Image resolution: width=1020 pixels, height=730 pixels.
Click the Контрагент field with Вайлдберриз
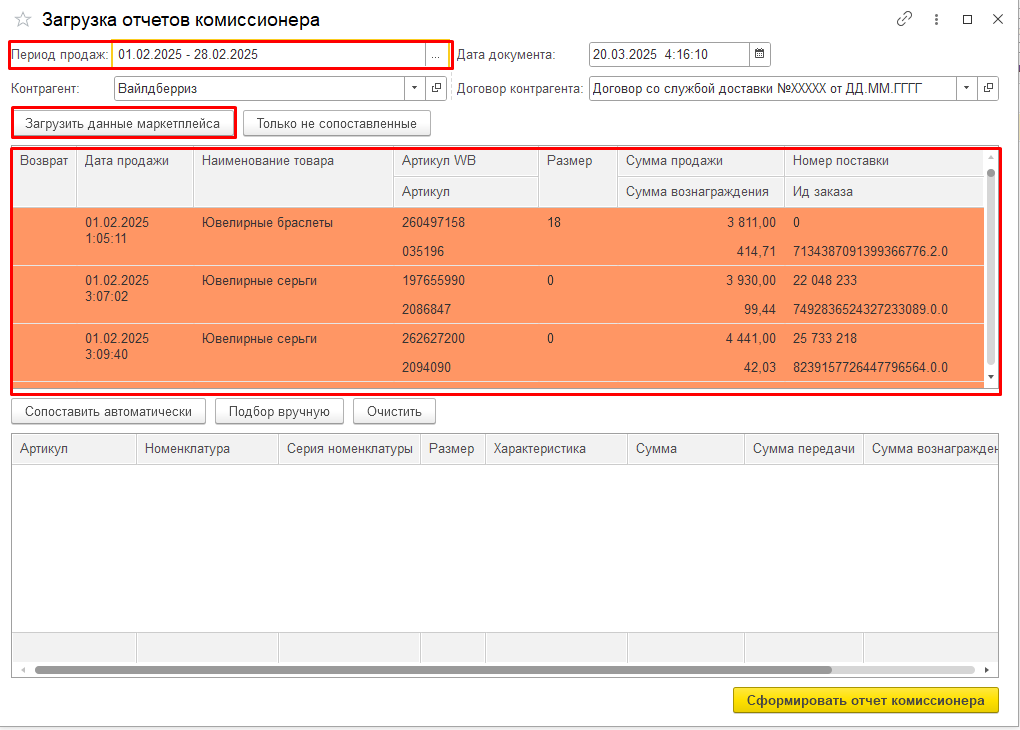[260, 88]
